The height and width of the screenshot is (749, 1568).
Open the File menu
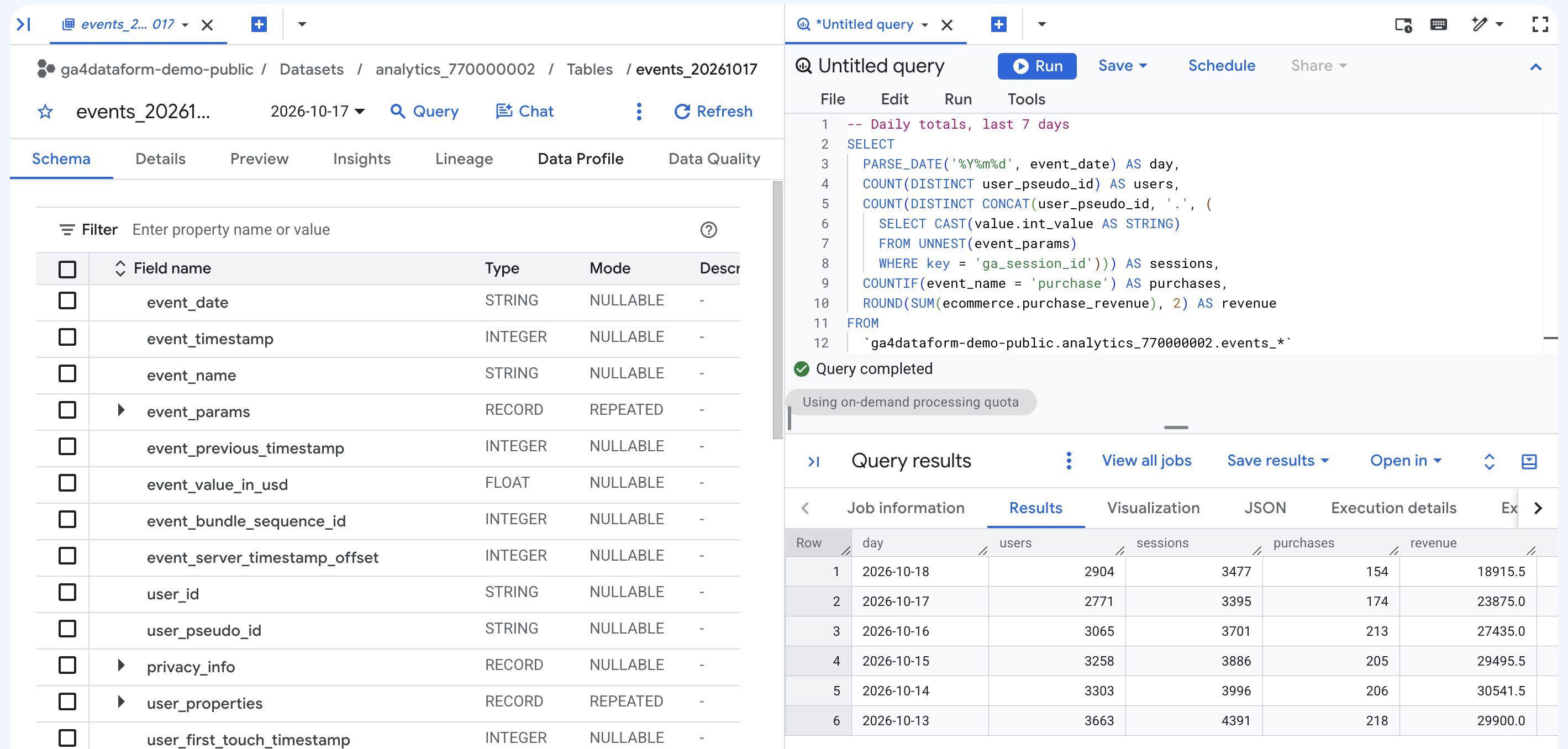coord(833,99)
